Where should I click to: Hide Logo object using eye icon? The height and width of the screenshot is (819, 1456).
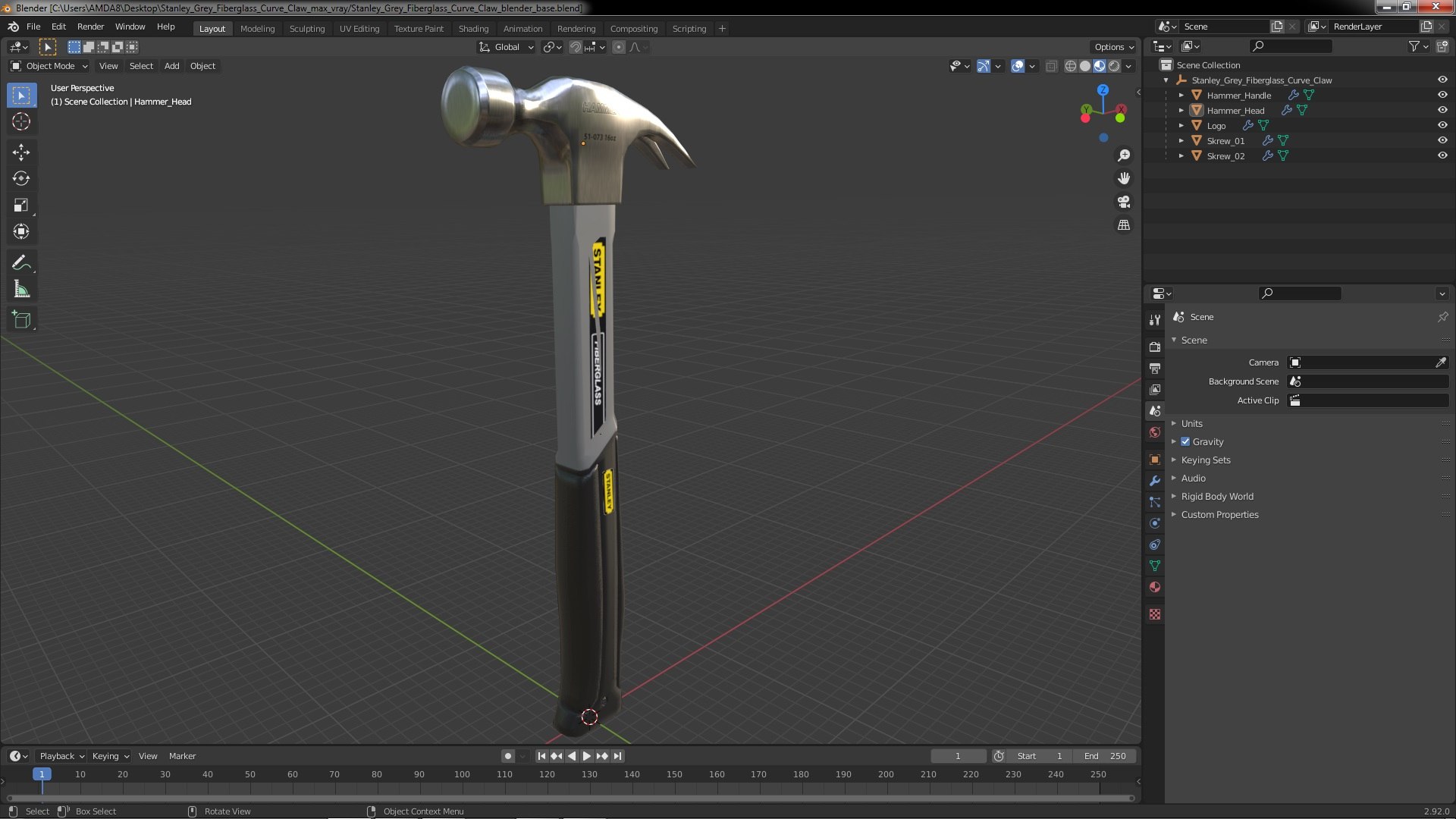coord(1442,125)
